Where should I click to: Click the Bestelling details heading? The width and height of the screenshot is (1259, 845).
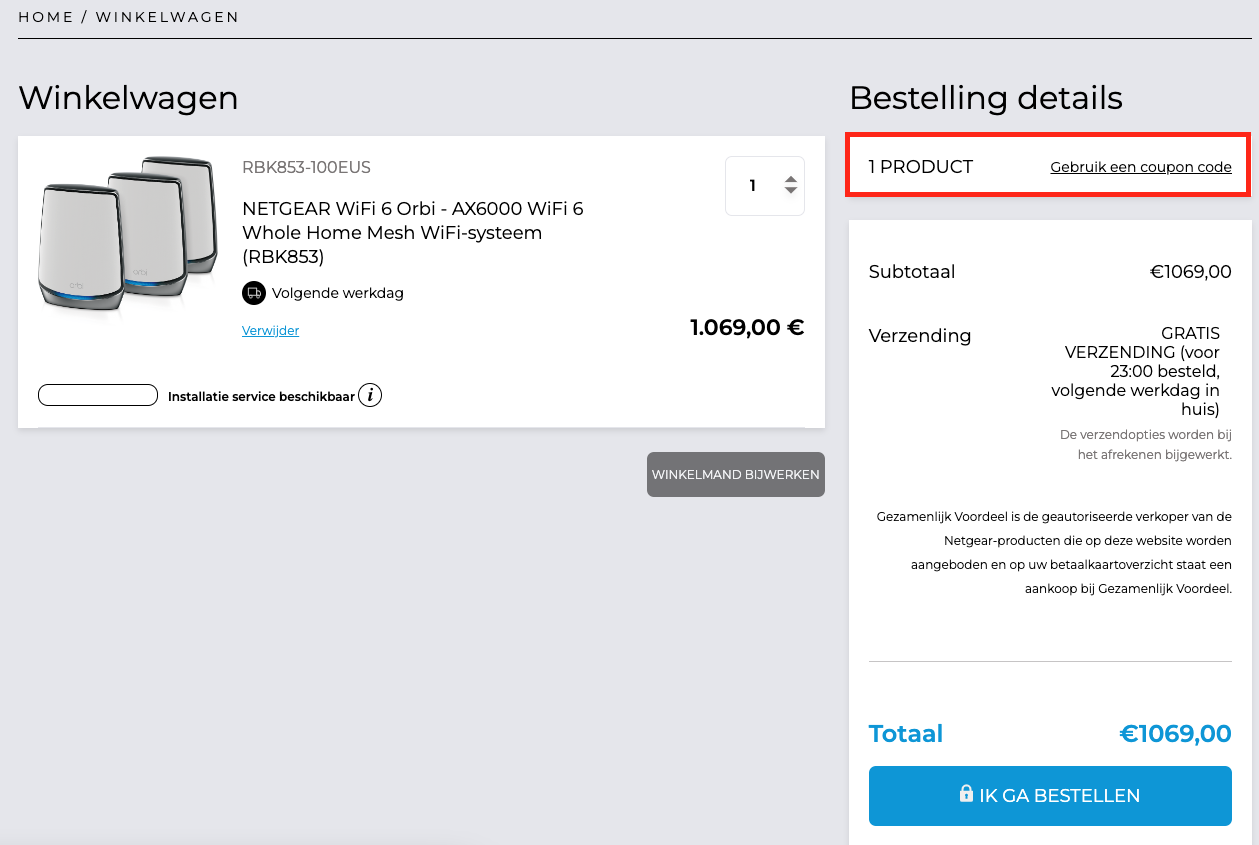coord(986,98)
